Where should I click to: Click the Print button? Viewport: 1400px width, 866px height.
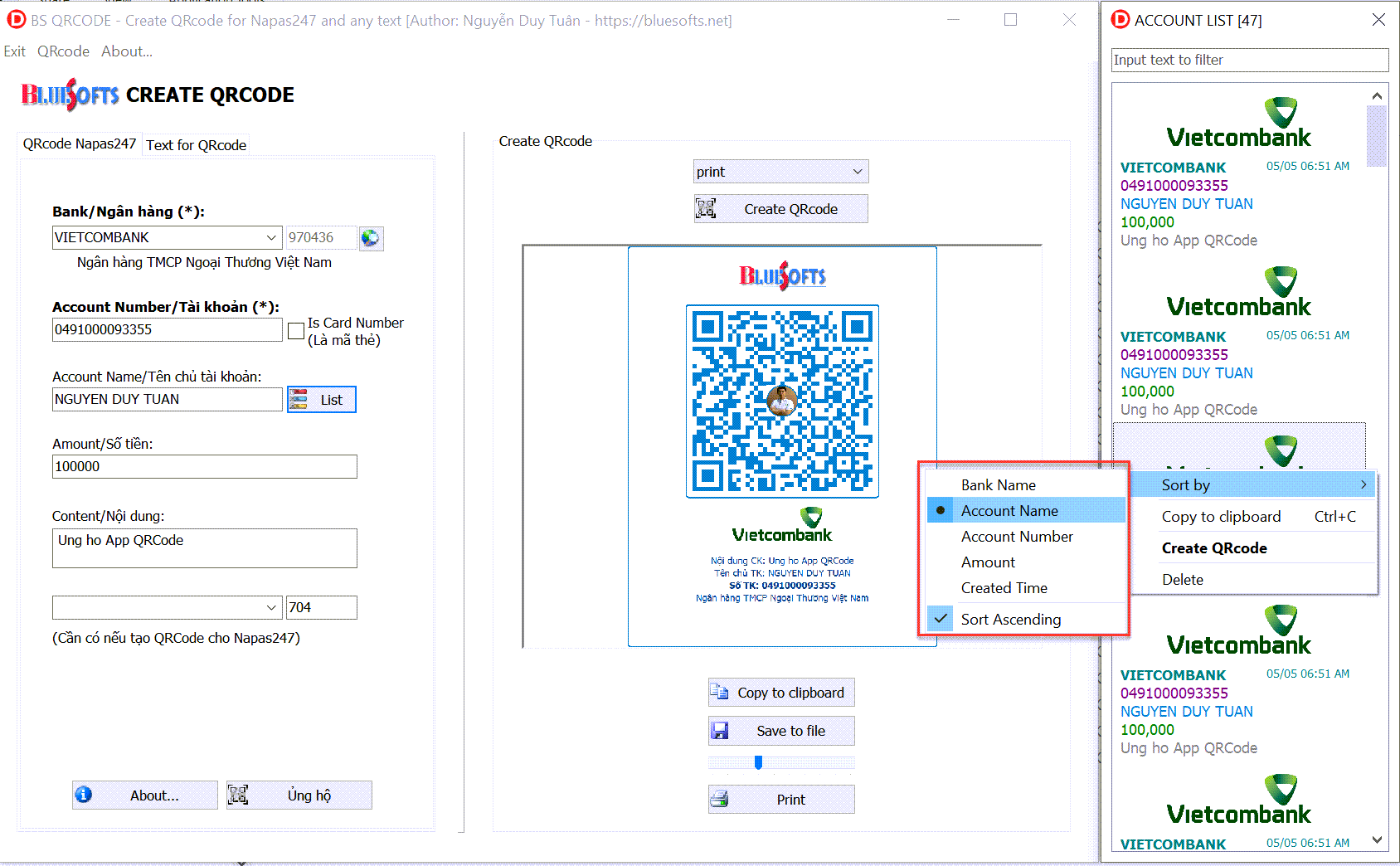coord(781,800)
